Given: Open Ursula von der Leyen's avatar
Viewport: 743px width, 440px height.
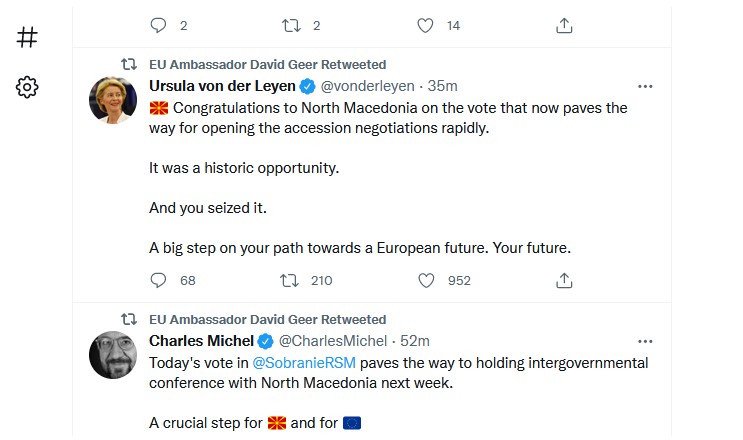Looking at the screenshot, I should tap(113, 100).
